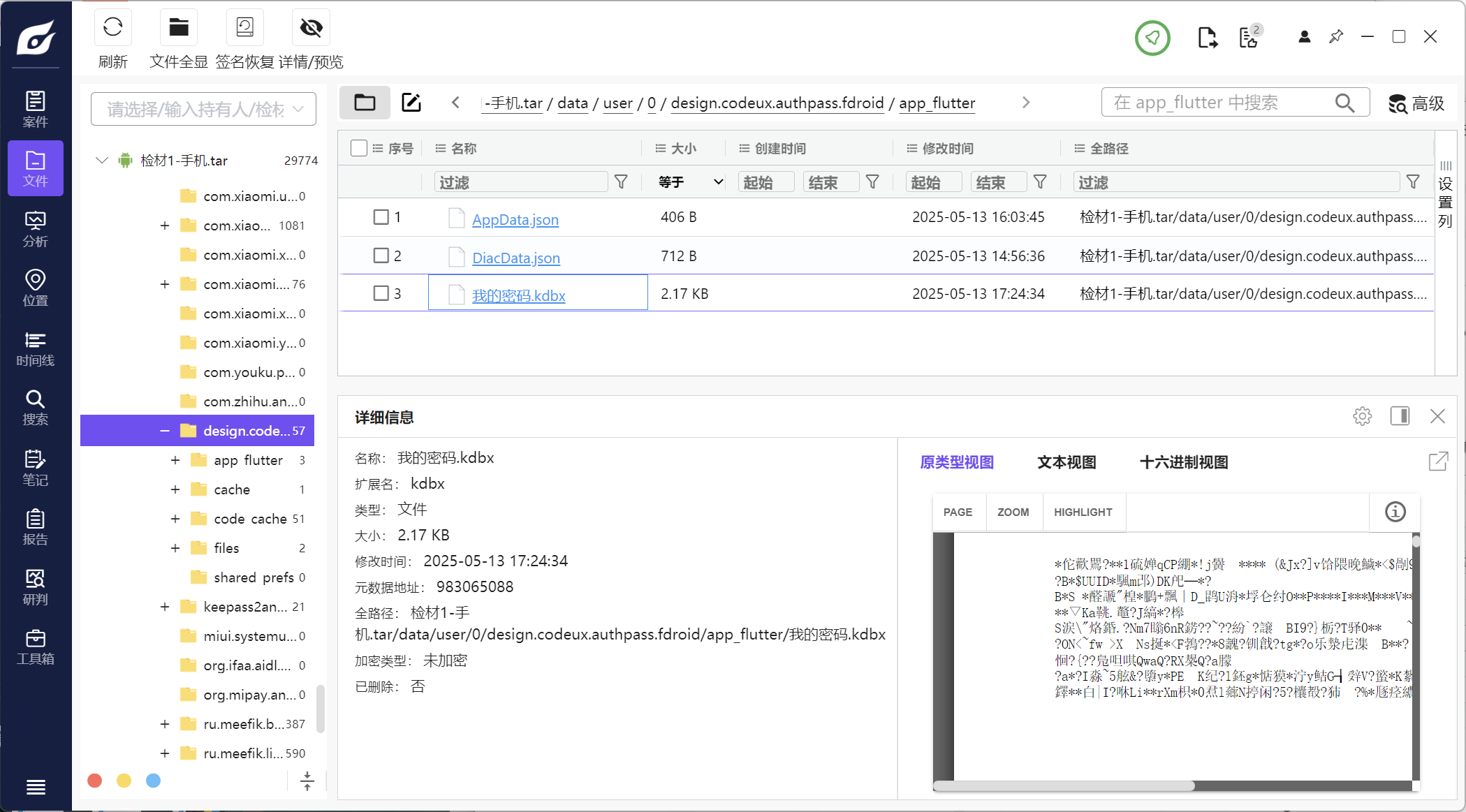Click the collapse-all icon below the tree
This screenshot has width=1466, height=812.
click(307, 781)
